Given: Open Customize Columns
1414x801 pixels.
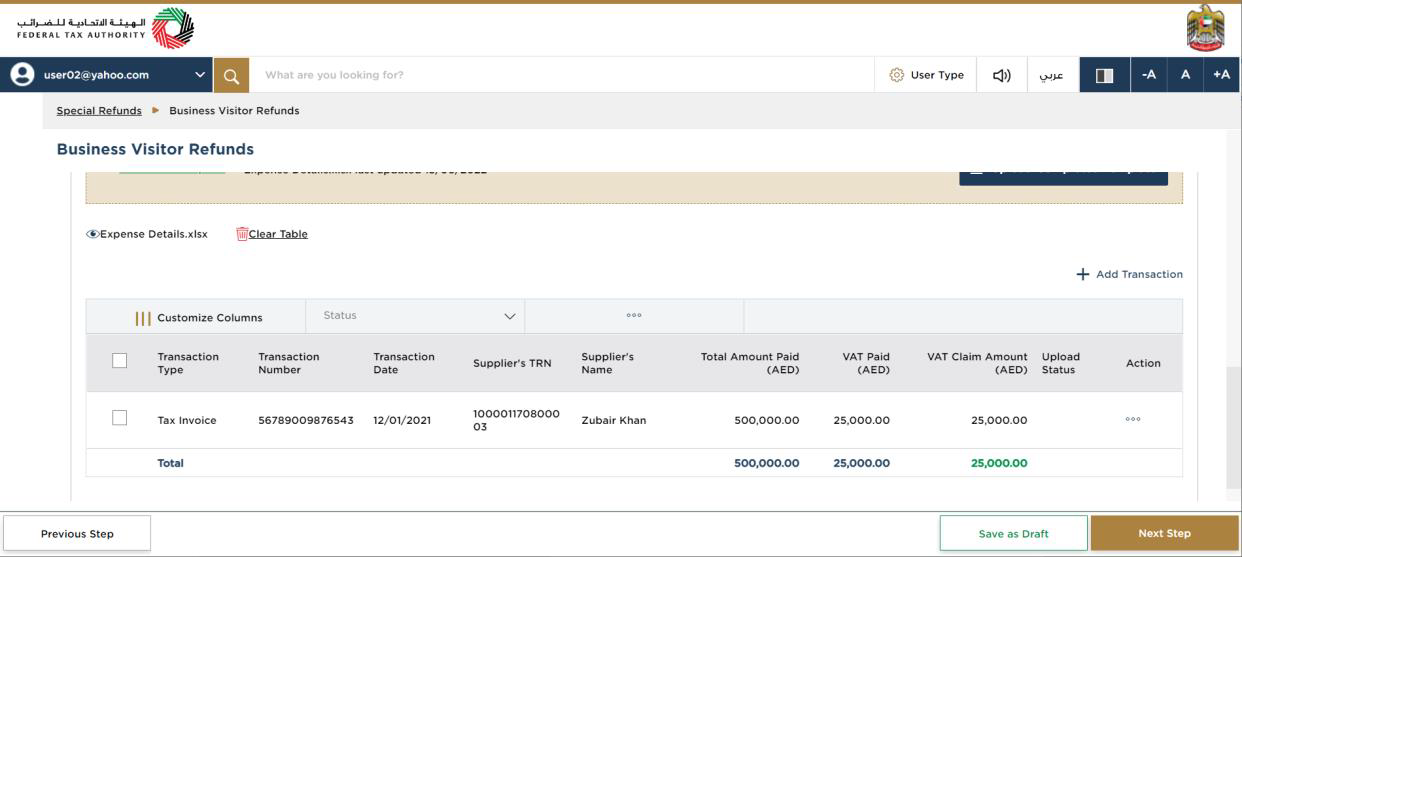Looking at the screenshot, I should [198, 318].
